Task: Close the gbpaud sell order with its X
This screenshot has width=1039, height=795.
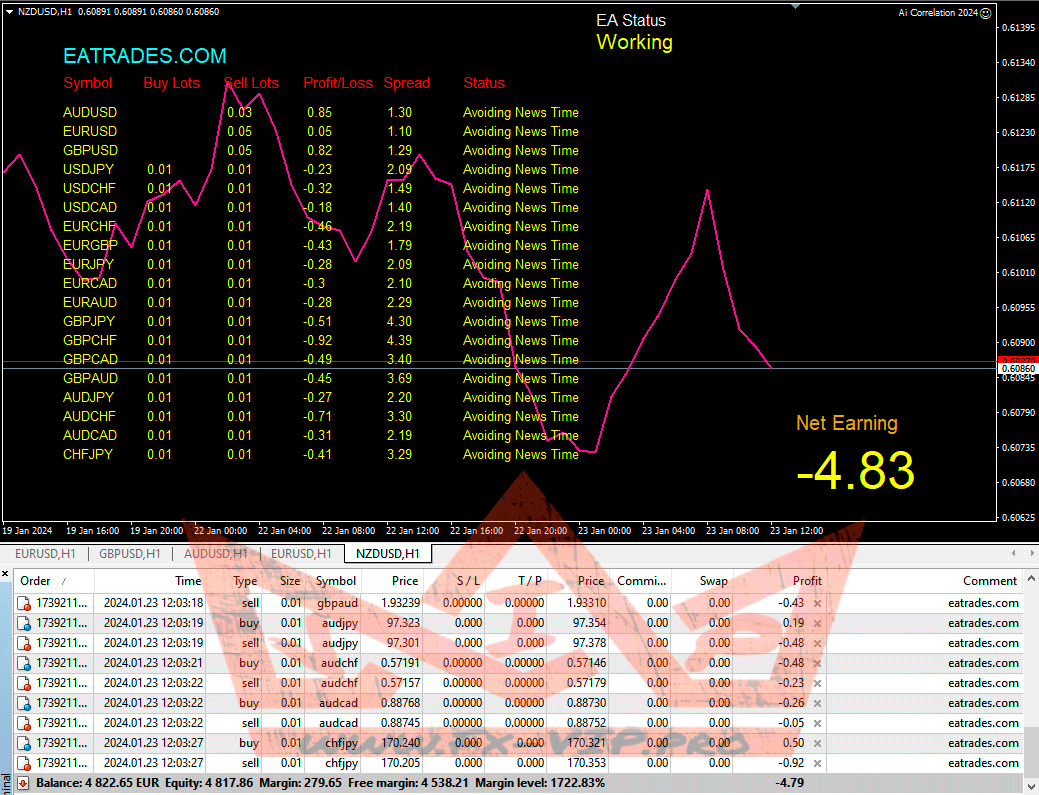Action: pyautogui.click(x=817, y=603)
